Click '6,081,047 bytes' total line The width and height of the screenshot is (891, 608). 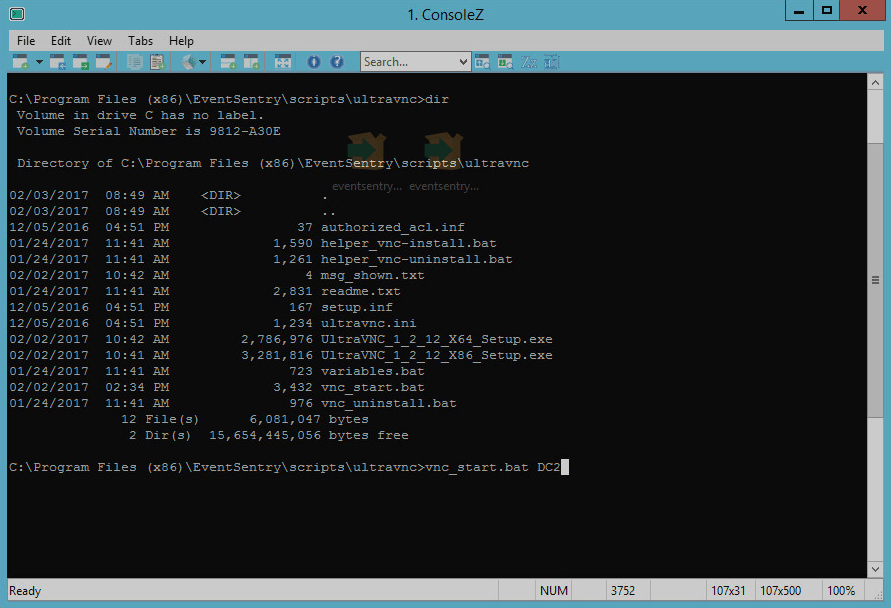(309, 419)
